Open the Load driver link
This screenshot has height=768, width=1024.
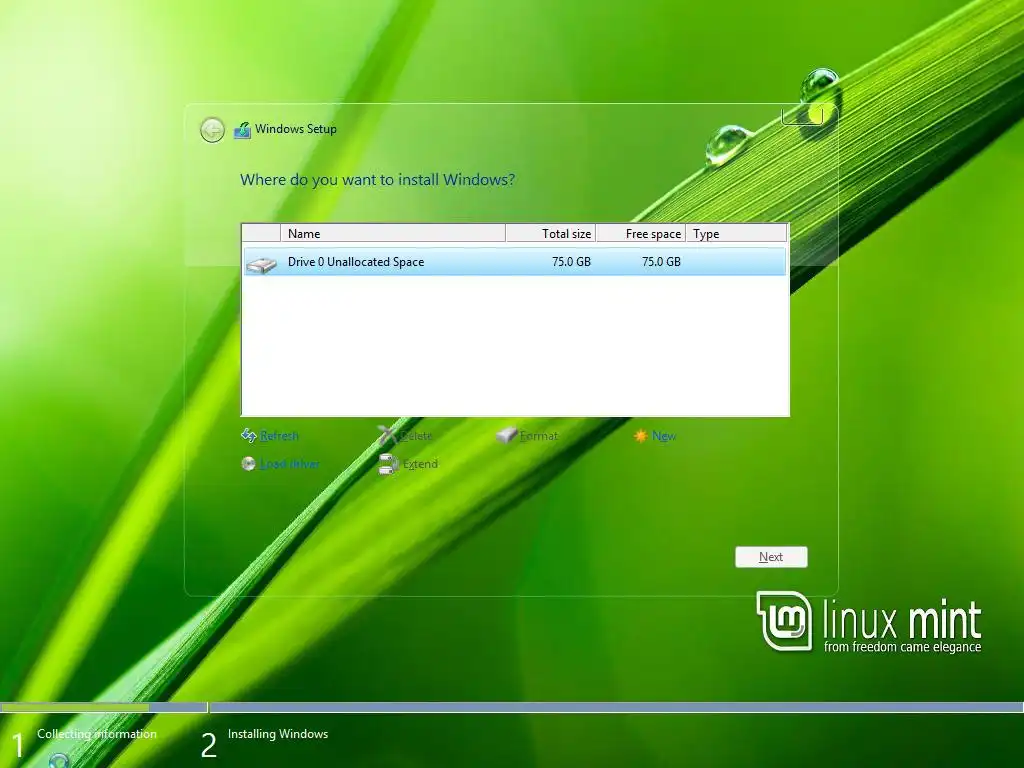point(289,464)
